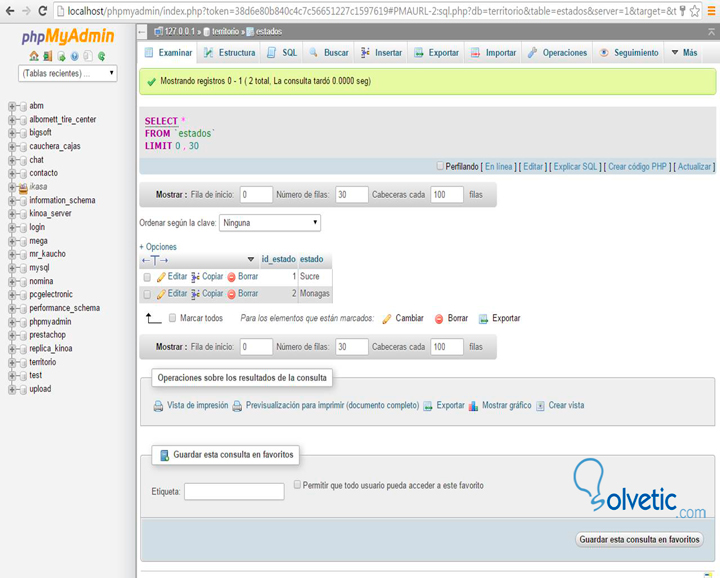Expand the abm database tree node
720x578 pixels.
[x=12, y=107]
